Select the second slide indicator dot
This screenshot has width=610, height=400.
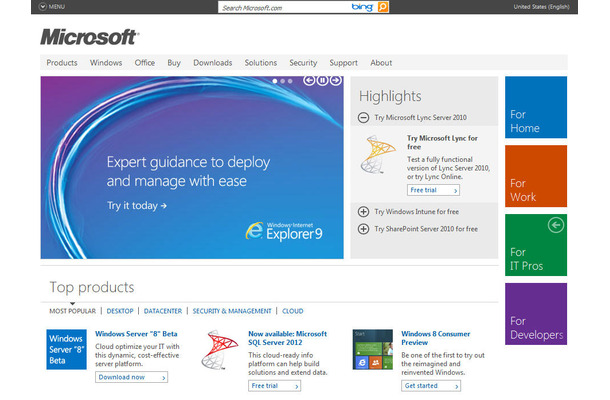(x=282, y=81)
